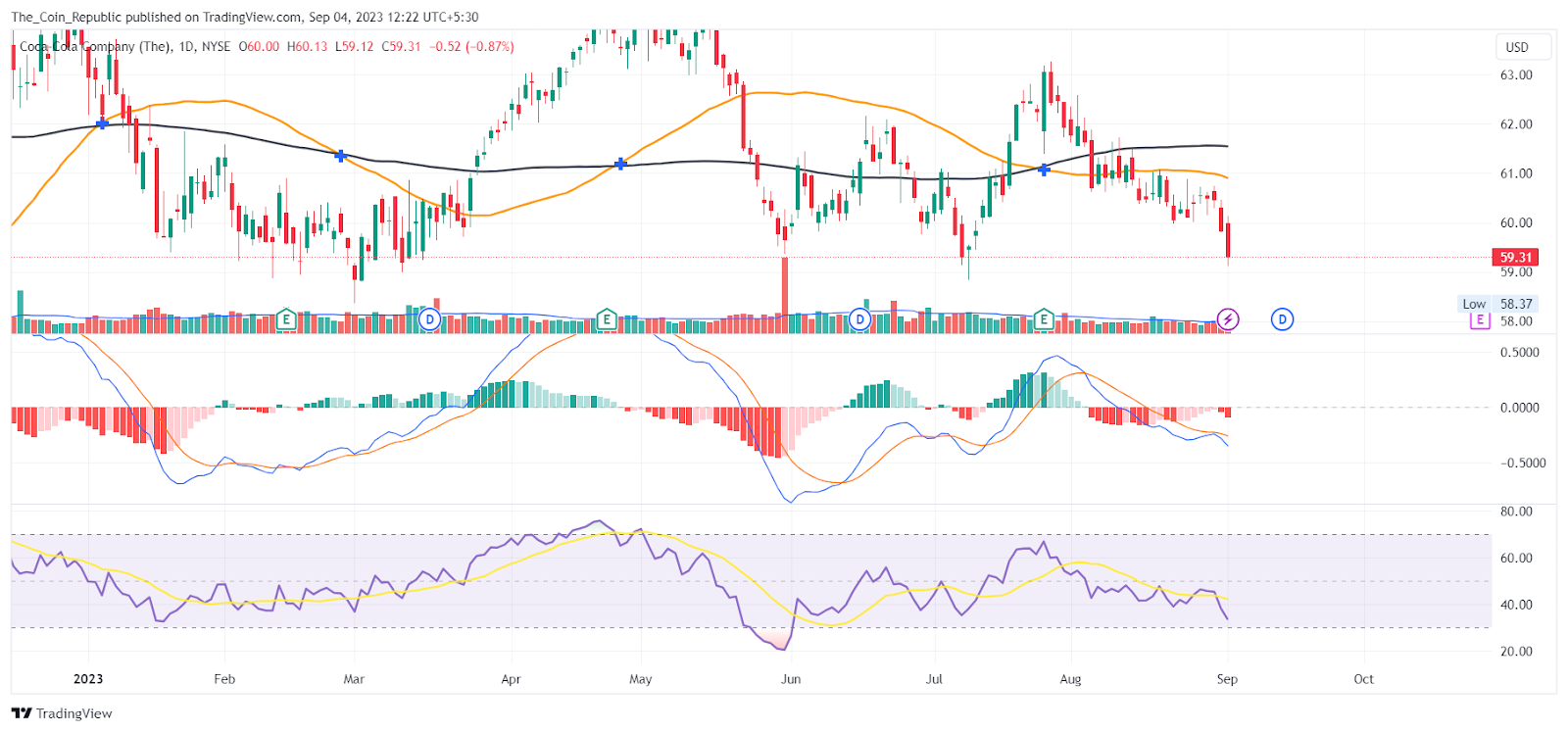Click the 40.00 RSI axis label
Viewport: 1568px width, 732px height.
(1516, 605)
